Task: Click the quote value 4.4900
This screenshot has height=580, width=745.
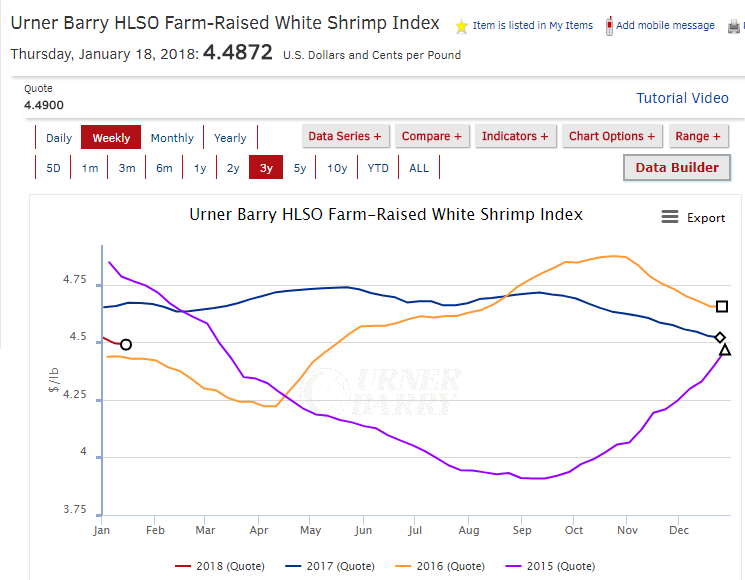Action: pos(44,105)
